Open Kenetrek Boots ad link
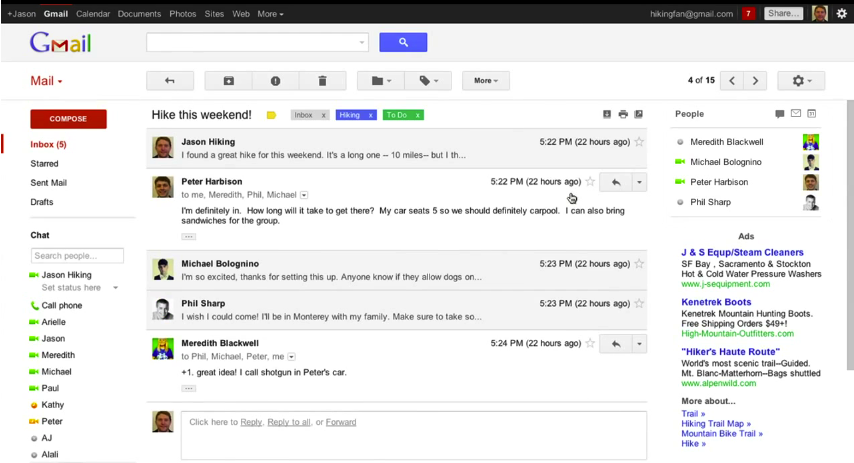The width and height of the screenshot is (854, 463). point(716,302)
